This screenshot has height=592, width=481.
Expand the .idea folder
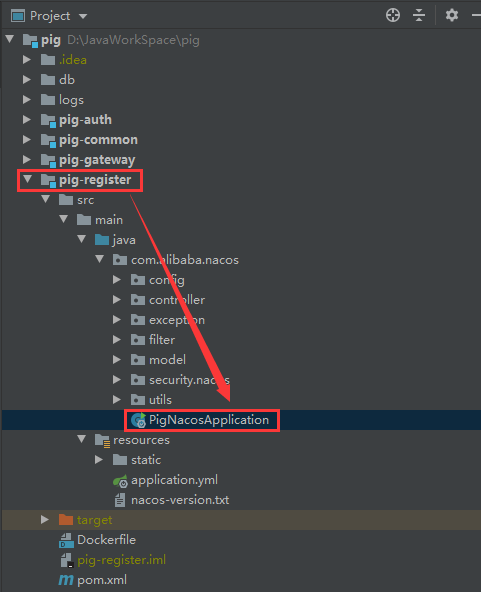(x=27, y=59)
